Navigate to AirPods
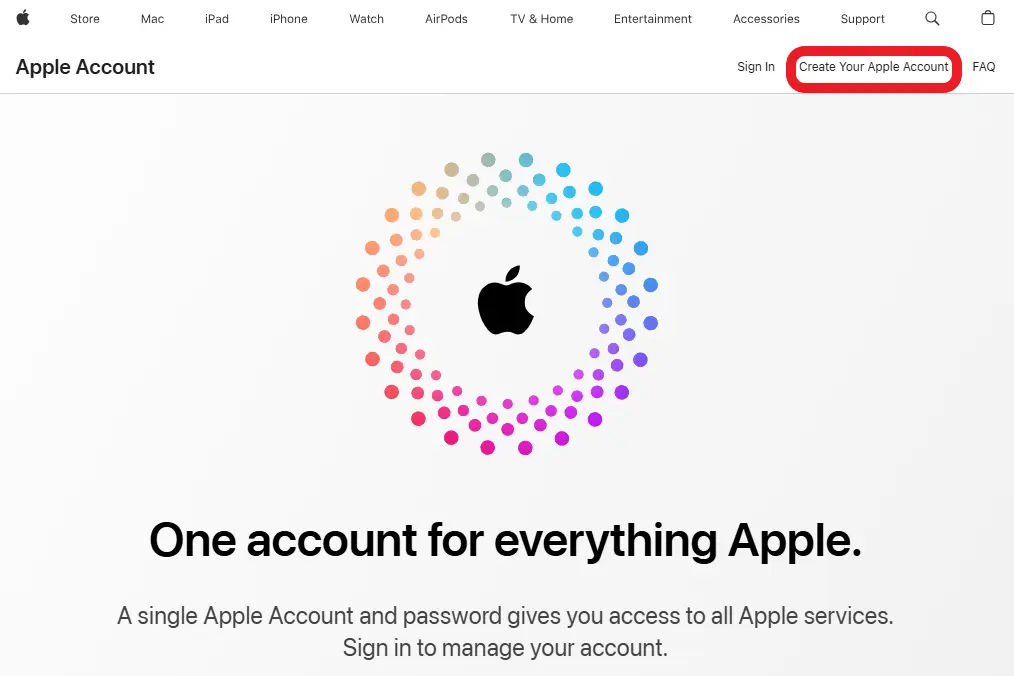 click(446, 19)
